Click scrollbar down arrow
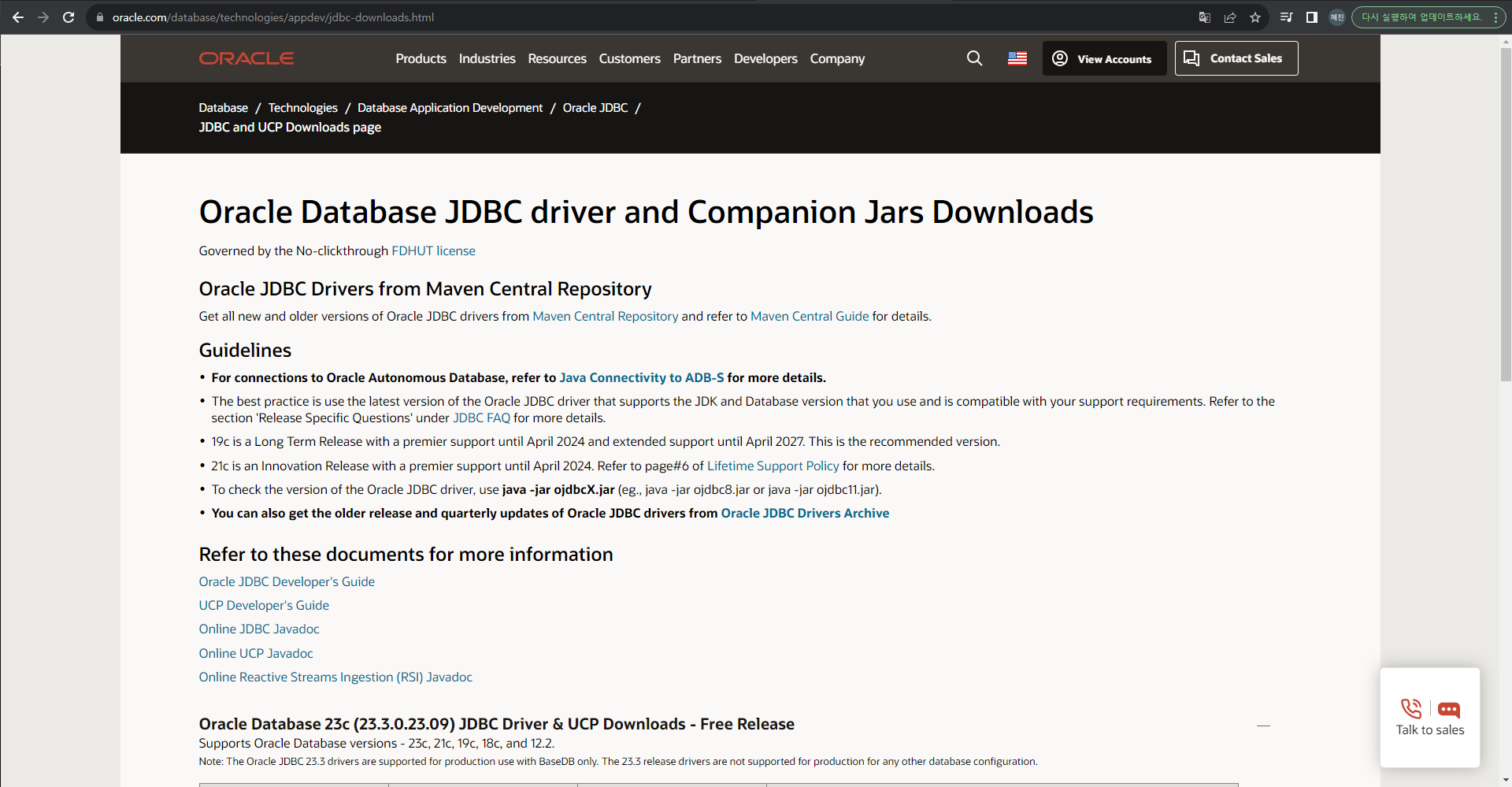Image resolution: width=1512 pixels, height=787 pixels. coord(1506,780)
